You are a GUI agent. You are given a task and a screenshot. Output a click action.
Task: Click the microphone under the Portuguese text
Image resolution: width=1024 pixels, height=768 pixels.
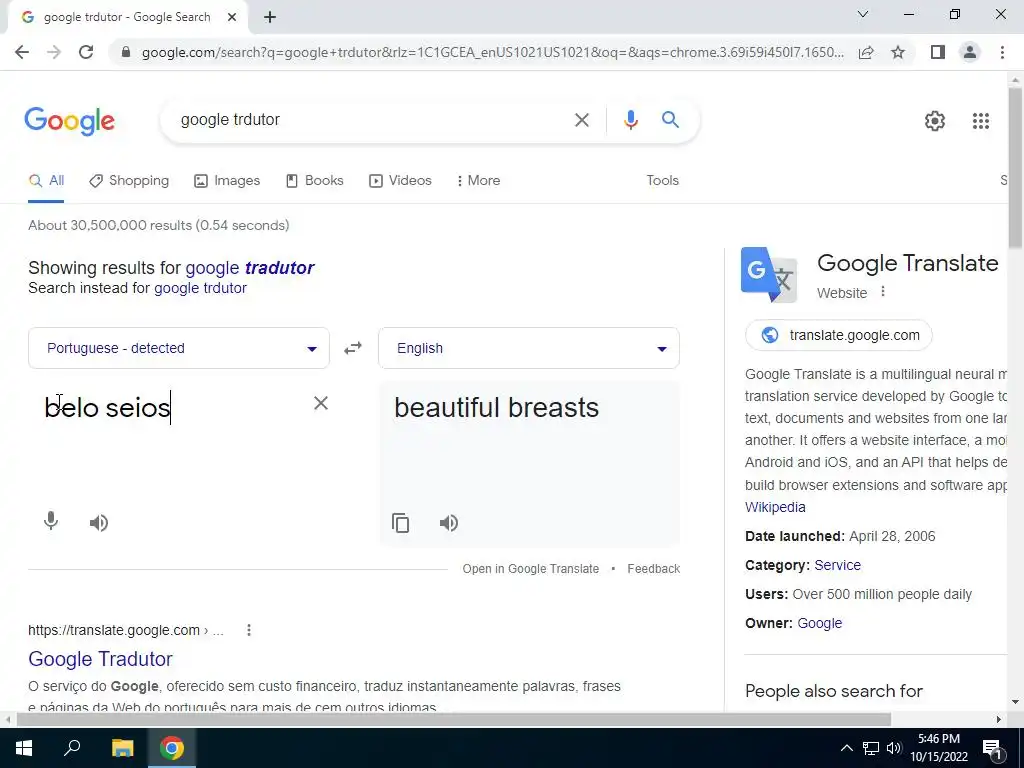pos(51,522)
